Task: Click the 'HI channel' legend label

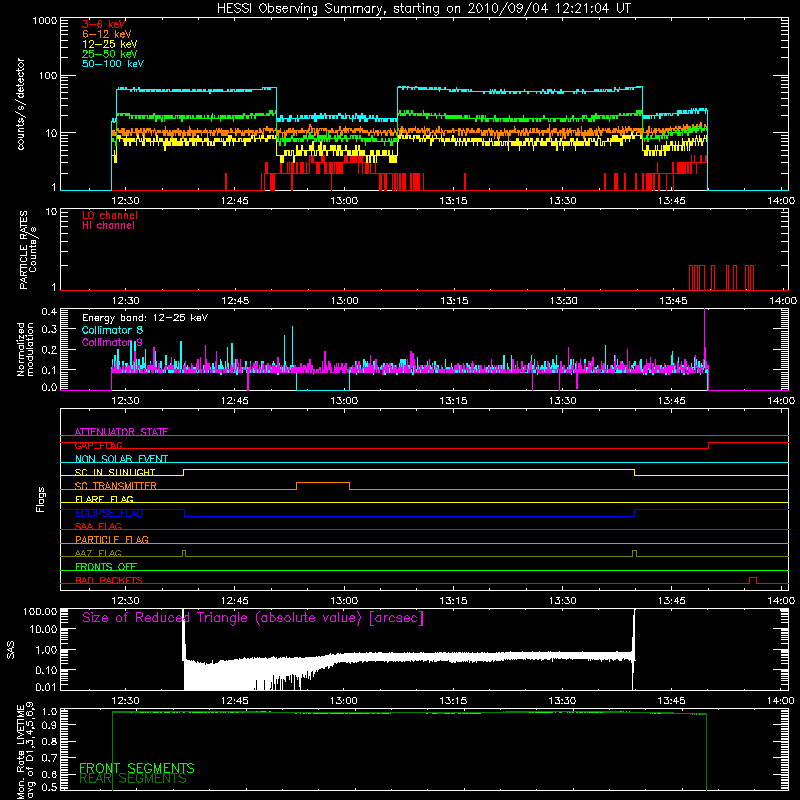Action: (x=108, y=226)
